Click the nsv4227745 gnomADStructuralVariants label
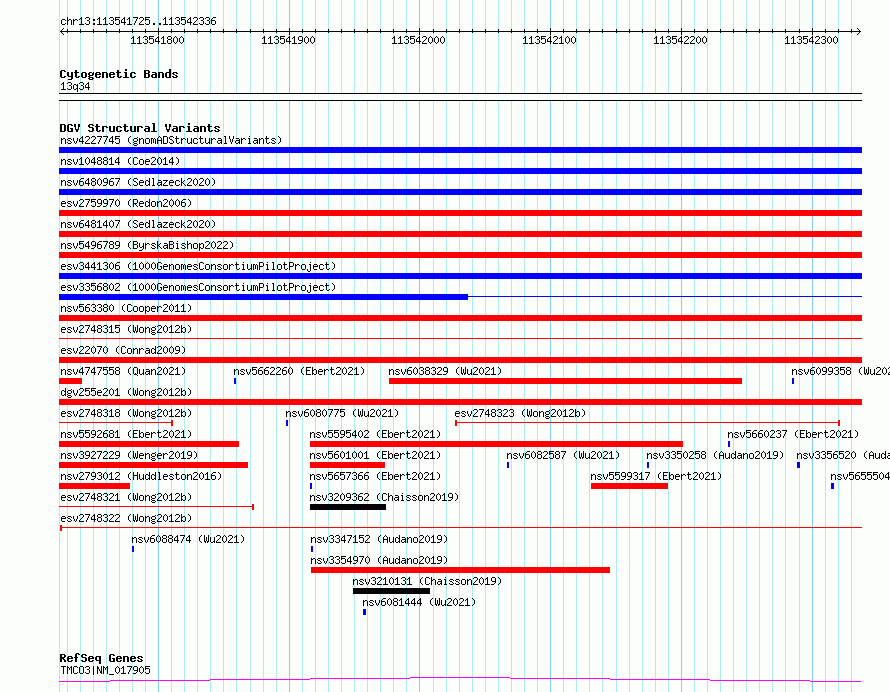The height and width of the screenshot is (692, 890). [x=171, y=140]
